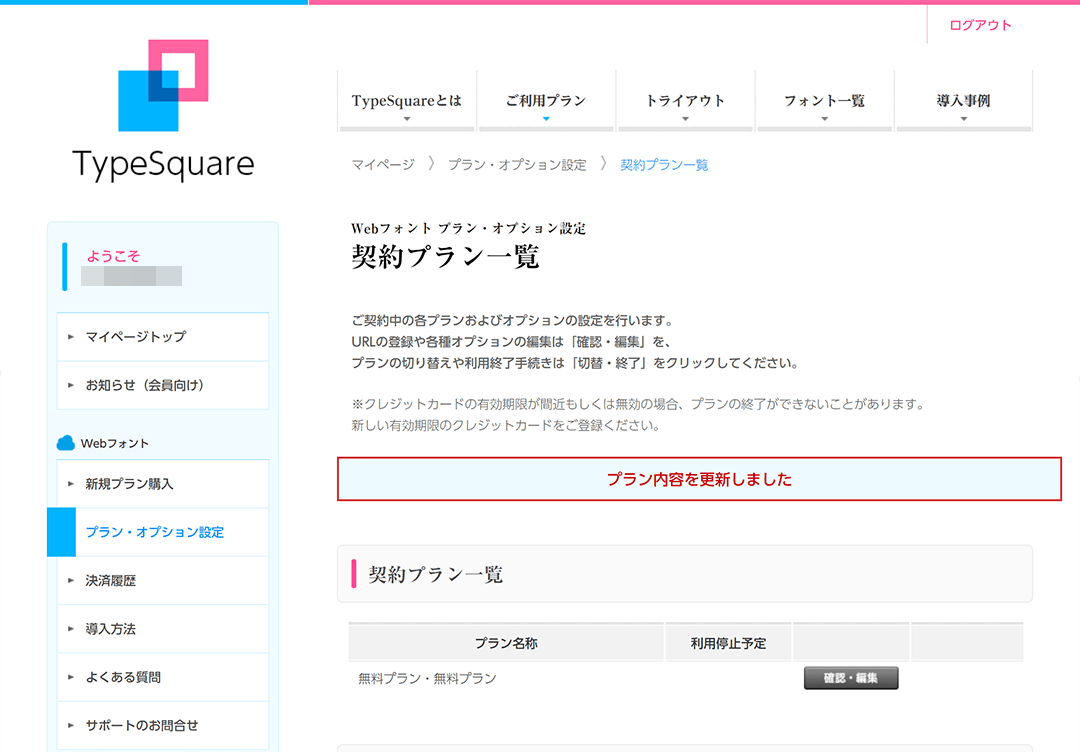The height and width of the screenshot is (752, 1080).
Task: Open お知らせ（会員向け） in the sidebar
Action: point(163,386)
